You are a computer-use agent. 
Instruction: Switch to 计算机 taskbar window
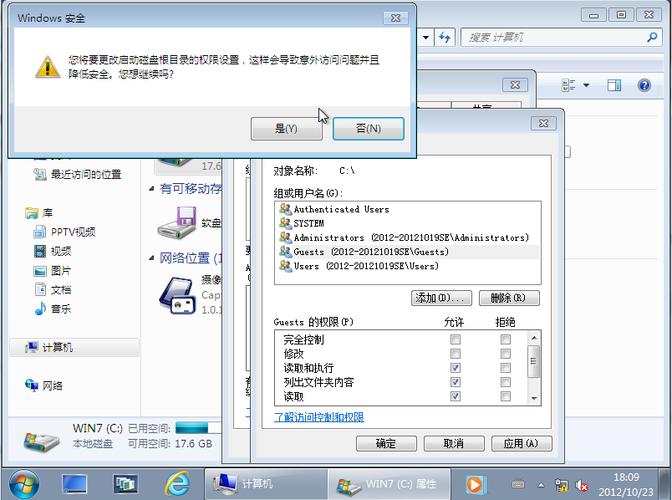pyautogui.click(x=266, y=484)
